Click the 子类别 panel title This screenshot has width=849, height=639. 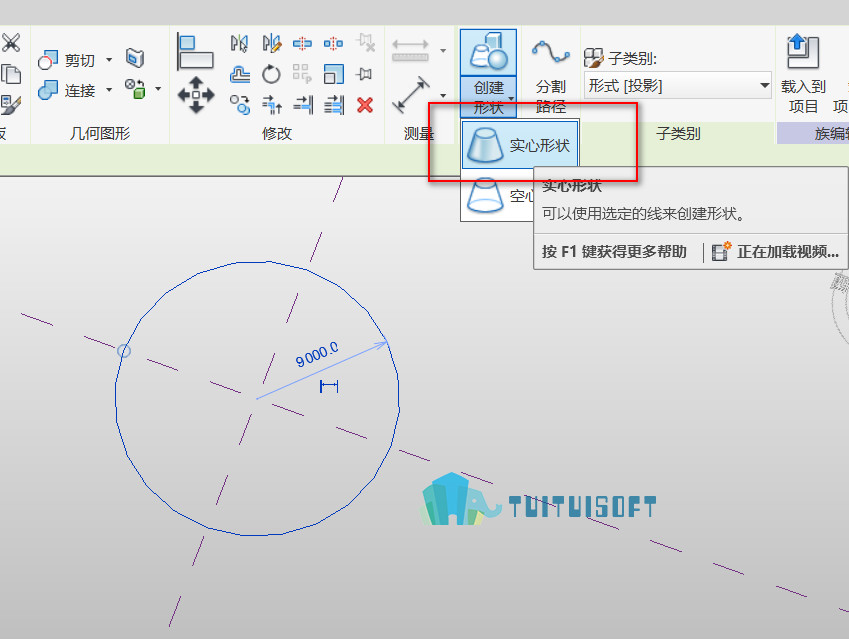pyautogui.click(x=678, y=133)
